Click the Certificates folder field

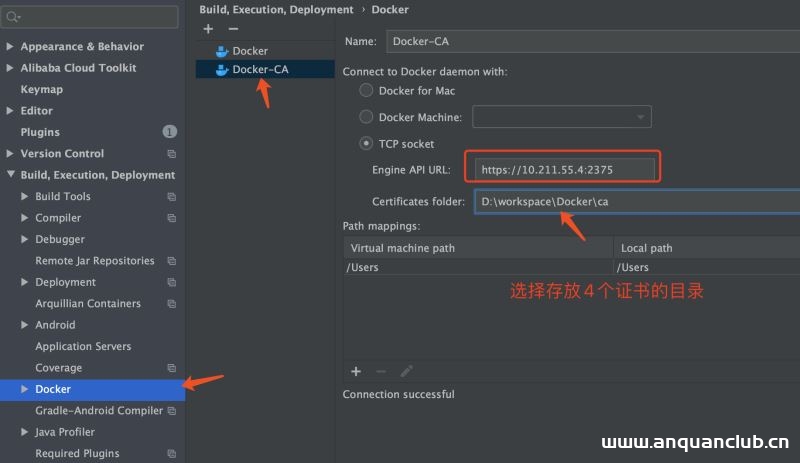(637, 202)
